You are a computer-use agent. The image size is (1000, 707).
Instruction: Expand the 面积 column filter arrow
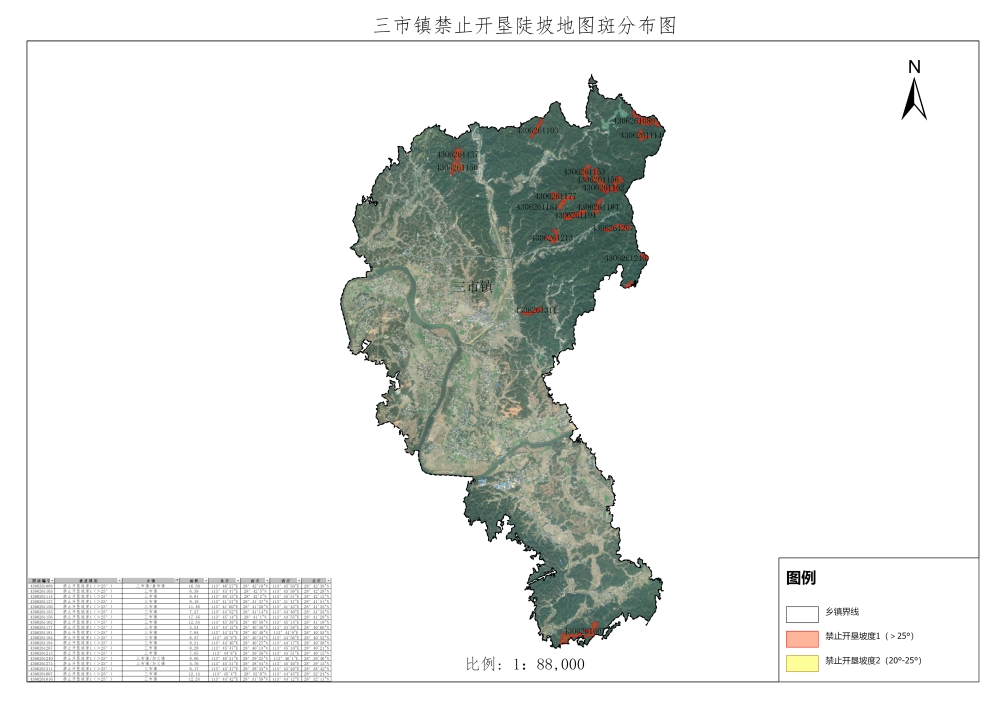207,580
